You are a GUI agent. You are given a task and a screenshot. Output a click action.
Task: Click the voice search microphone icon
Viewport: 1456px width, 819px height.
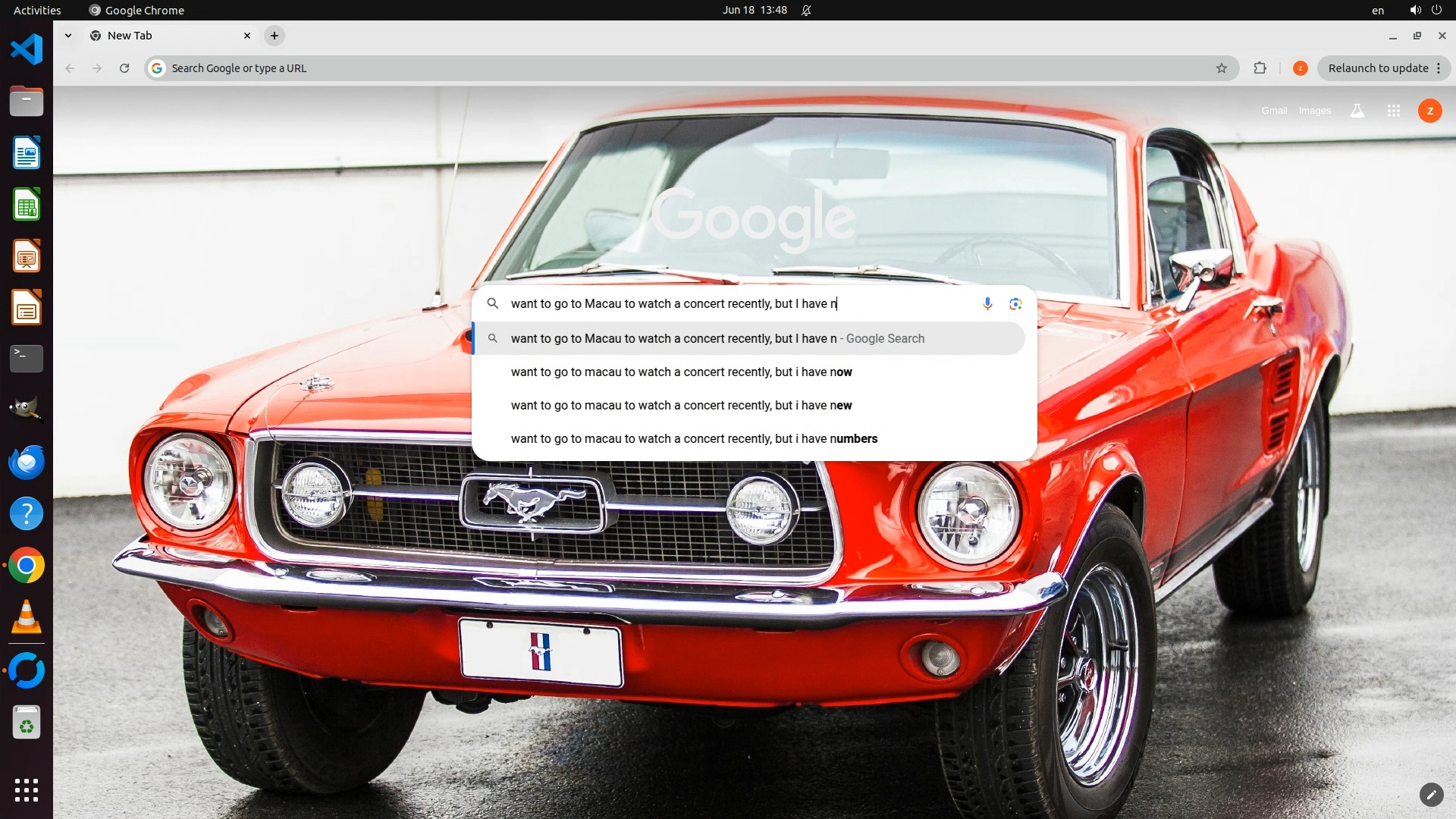click(x=987, y=303)
